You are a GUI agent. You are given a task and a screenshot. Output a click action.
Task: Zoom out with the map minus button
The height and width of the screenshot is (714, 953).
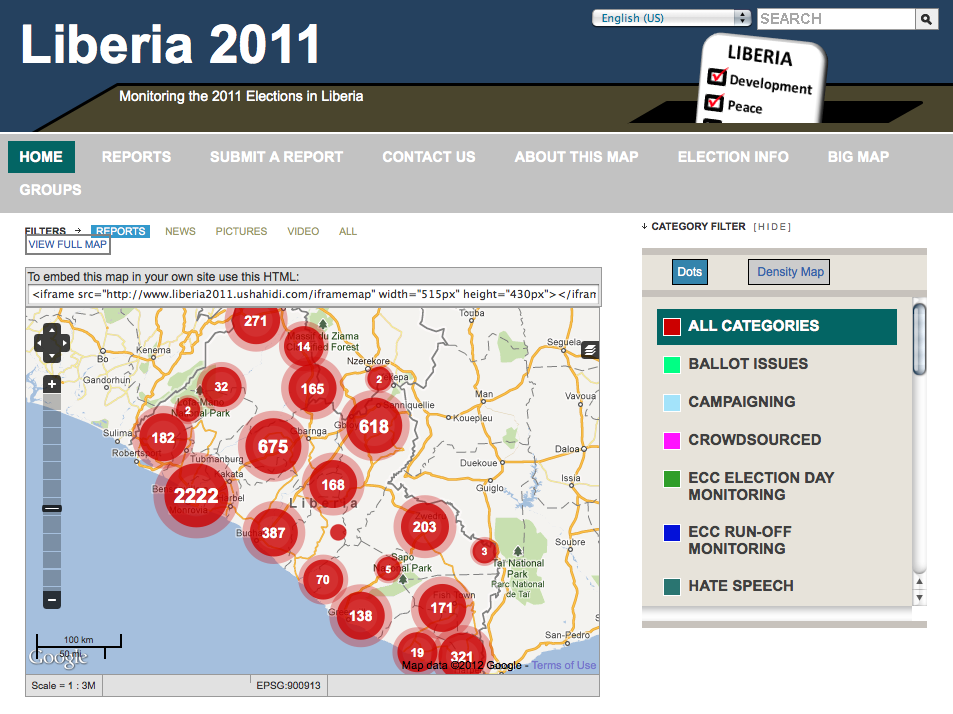click(52, 600)
